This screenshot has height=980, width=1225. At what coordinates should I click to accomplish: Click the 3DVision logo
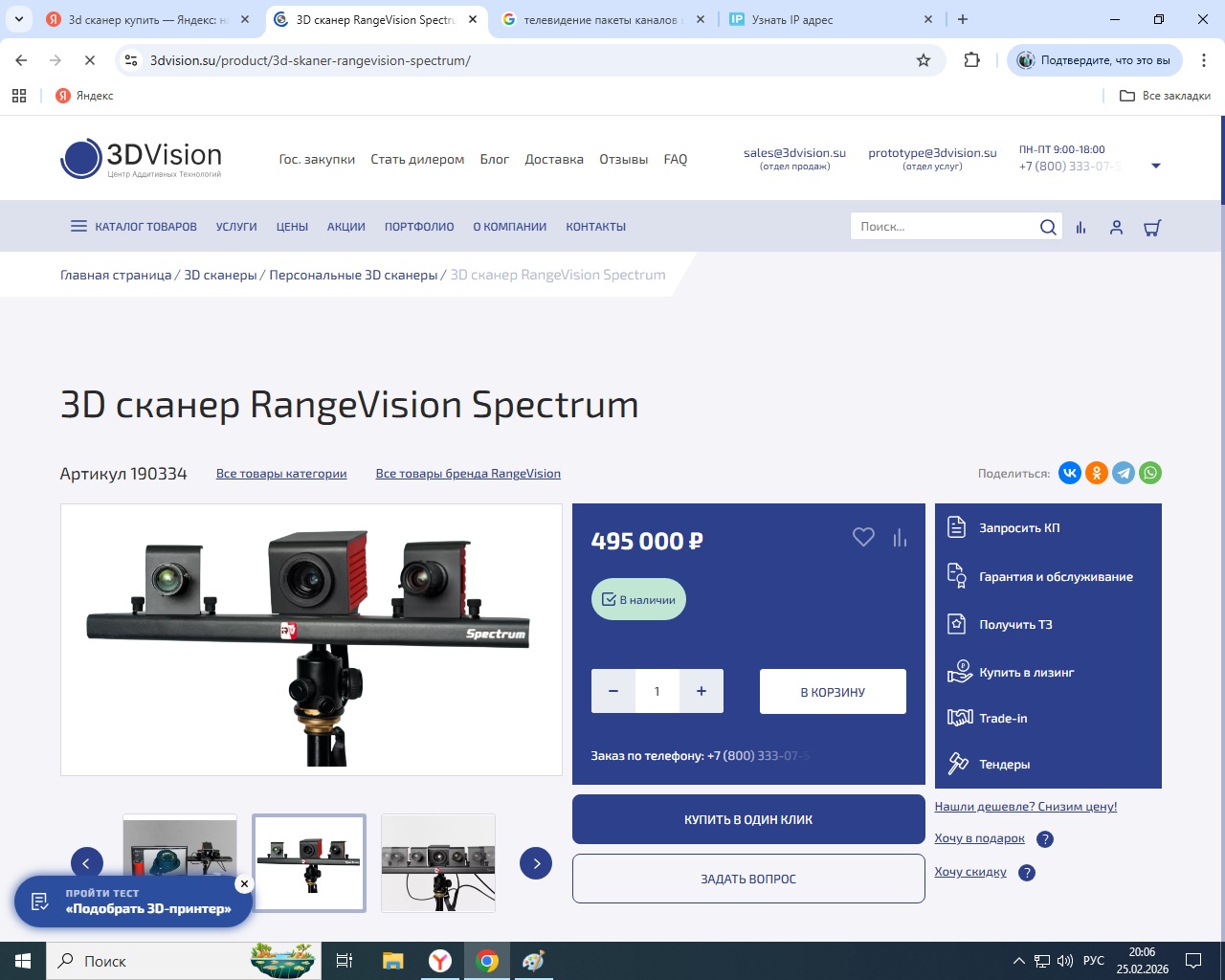tap(141, 159)
